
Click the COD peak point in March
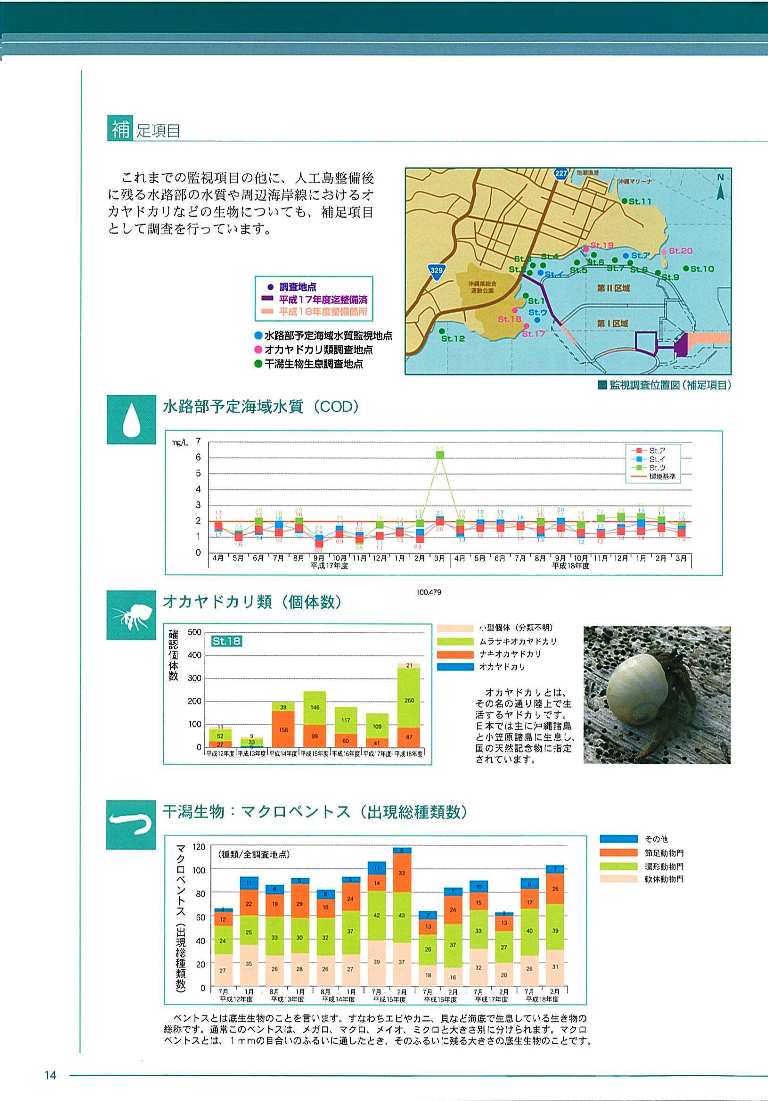440,454
